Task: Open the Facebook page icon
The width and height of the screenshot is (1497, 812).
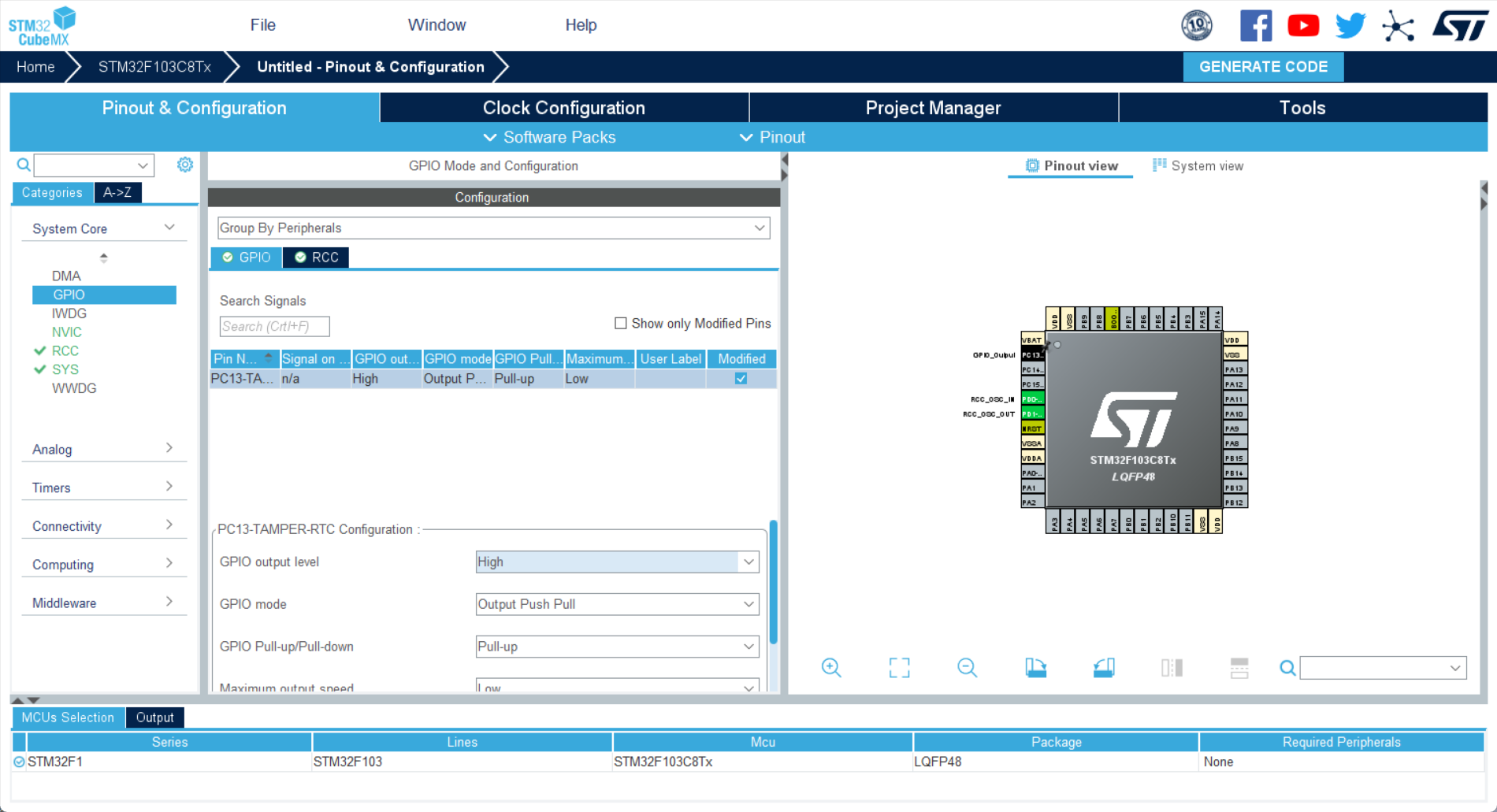Action: (1256, 25)
